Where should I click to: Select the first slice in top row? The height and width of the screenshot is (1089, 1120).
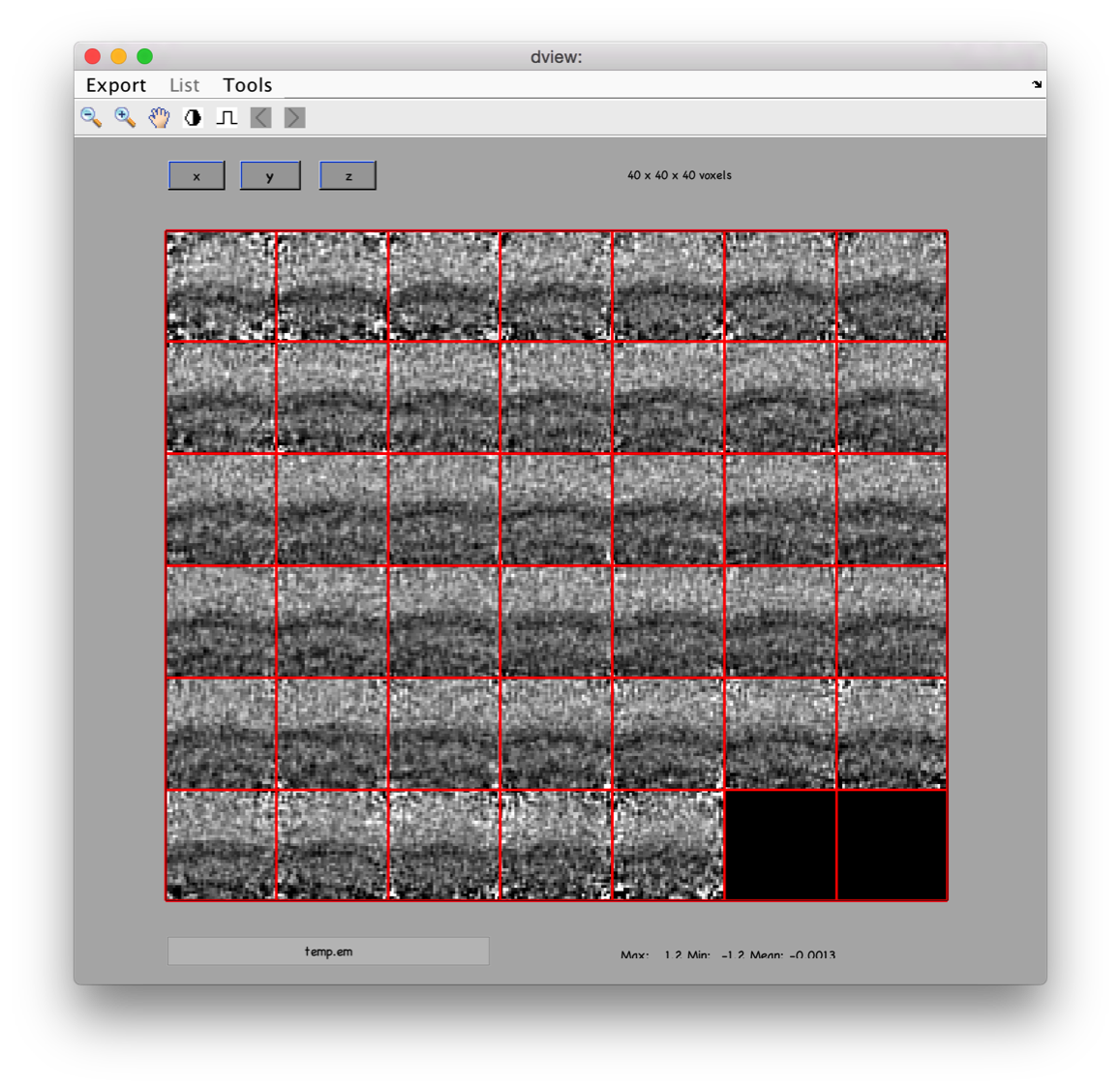221,287
